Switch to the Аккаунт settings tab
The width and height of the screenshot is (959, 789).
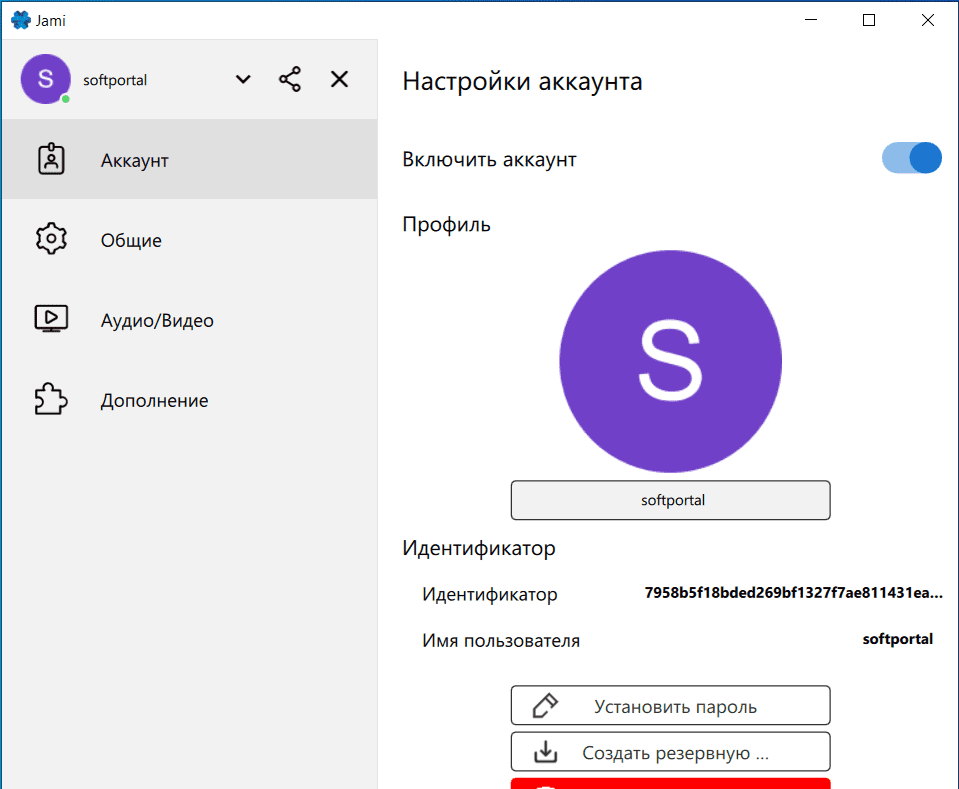coord(190,159)
